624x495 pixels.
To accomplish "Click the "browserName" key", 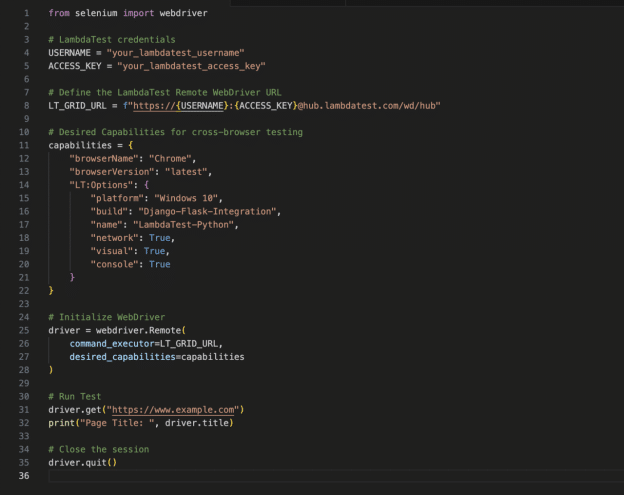I will (104, 158).
